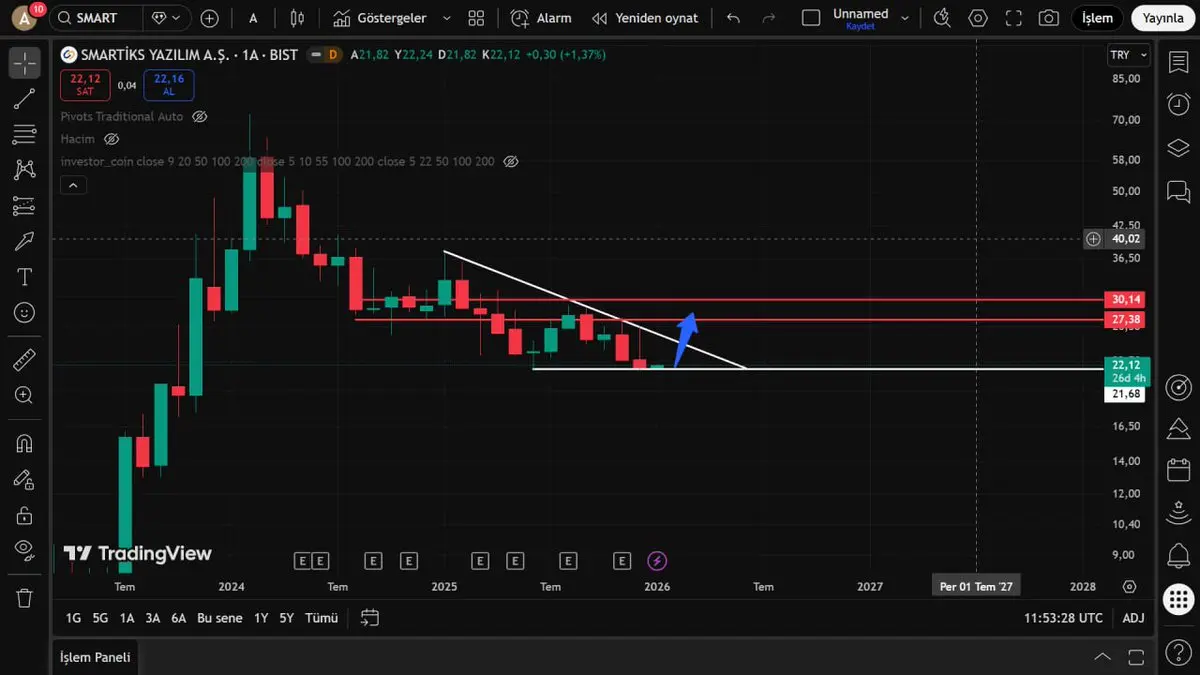Select the Bu sene date range

click(x=220, y=618)
